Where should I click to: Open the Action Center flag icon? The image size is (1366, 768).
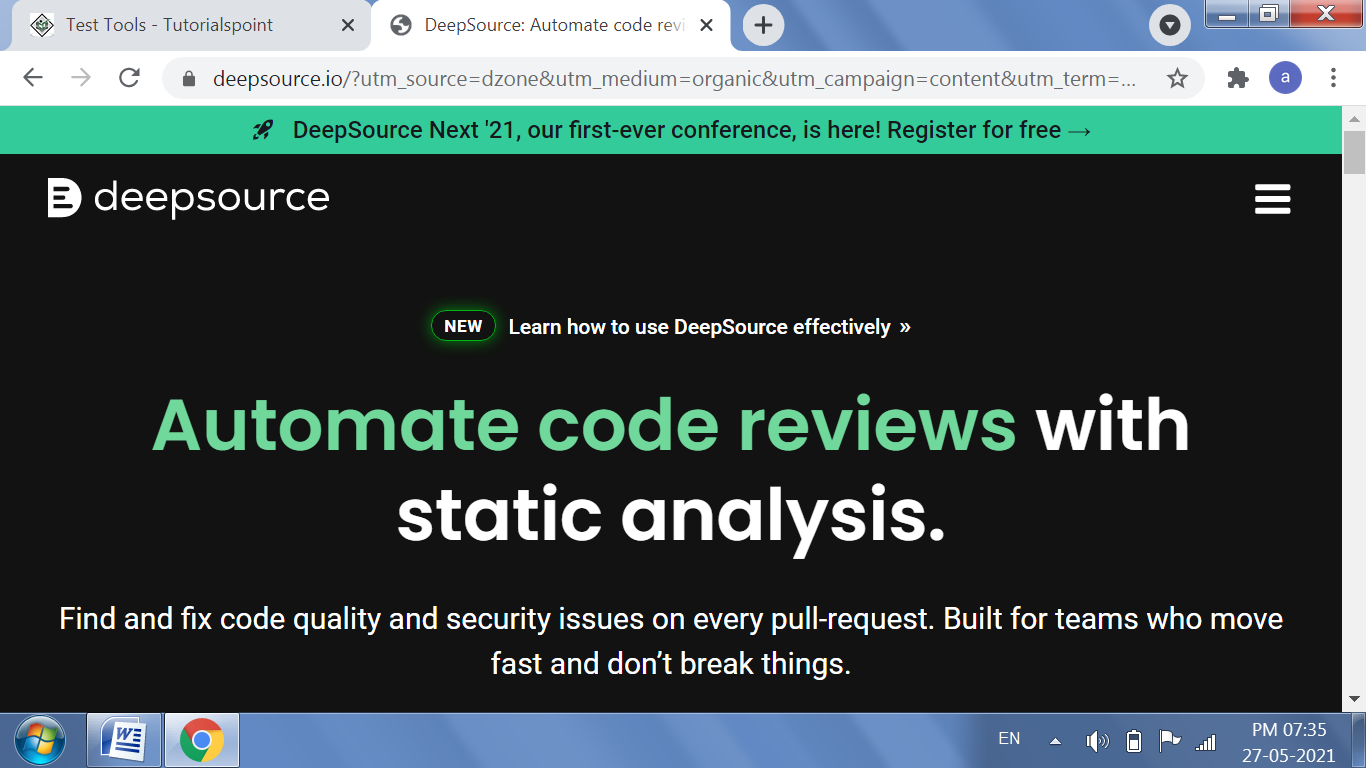click(x=1169, y=741)
